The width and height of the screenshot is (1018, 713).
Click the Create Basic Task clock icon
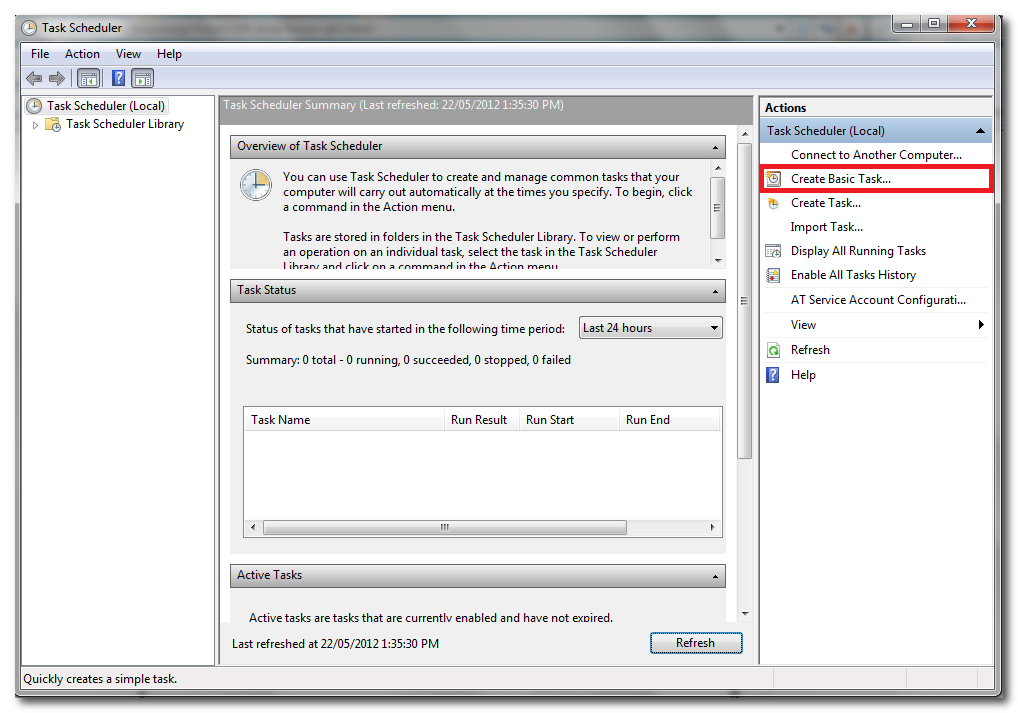[773, 179]
